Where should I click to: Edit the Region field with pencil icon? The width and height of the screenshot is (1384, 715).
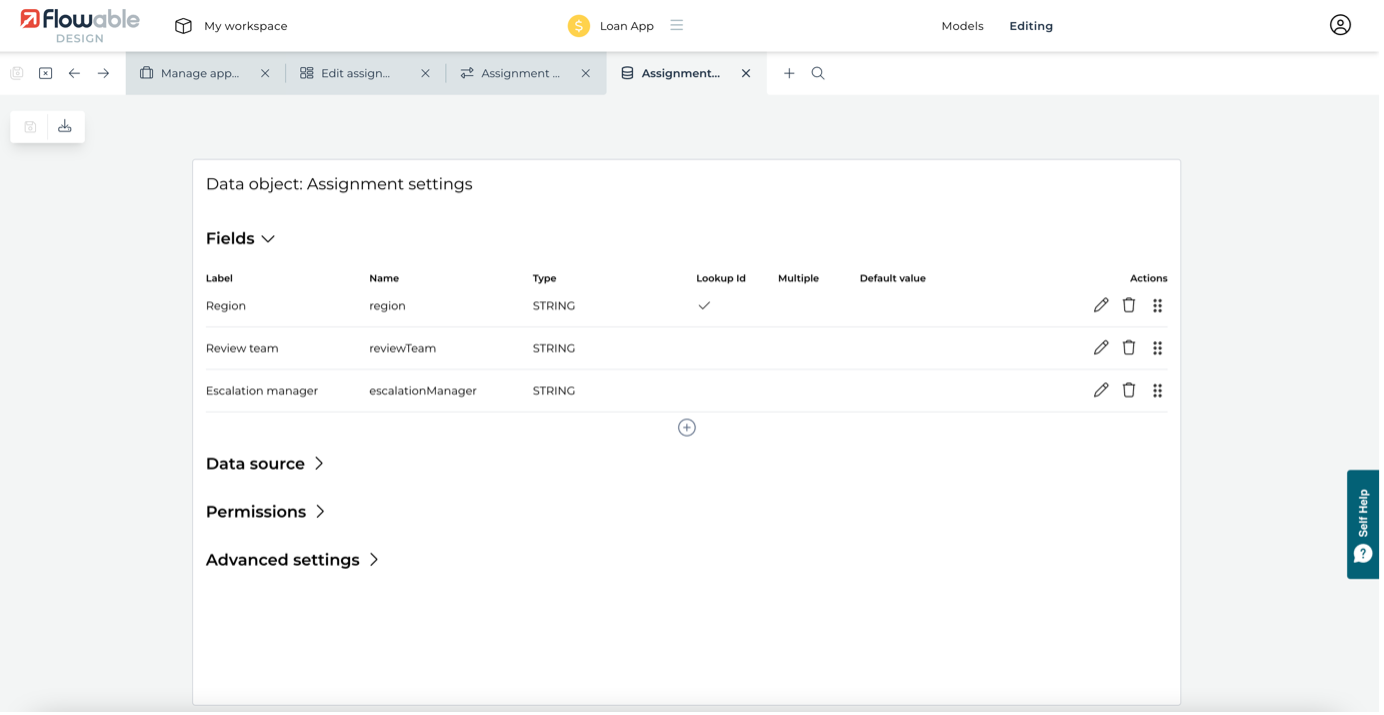[x=1101, y=306]
